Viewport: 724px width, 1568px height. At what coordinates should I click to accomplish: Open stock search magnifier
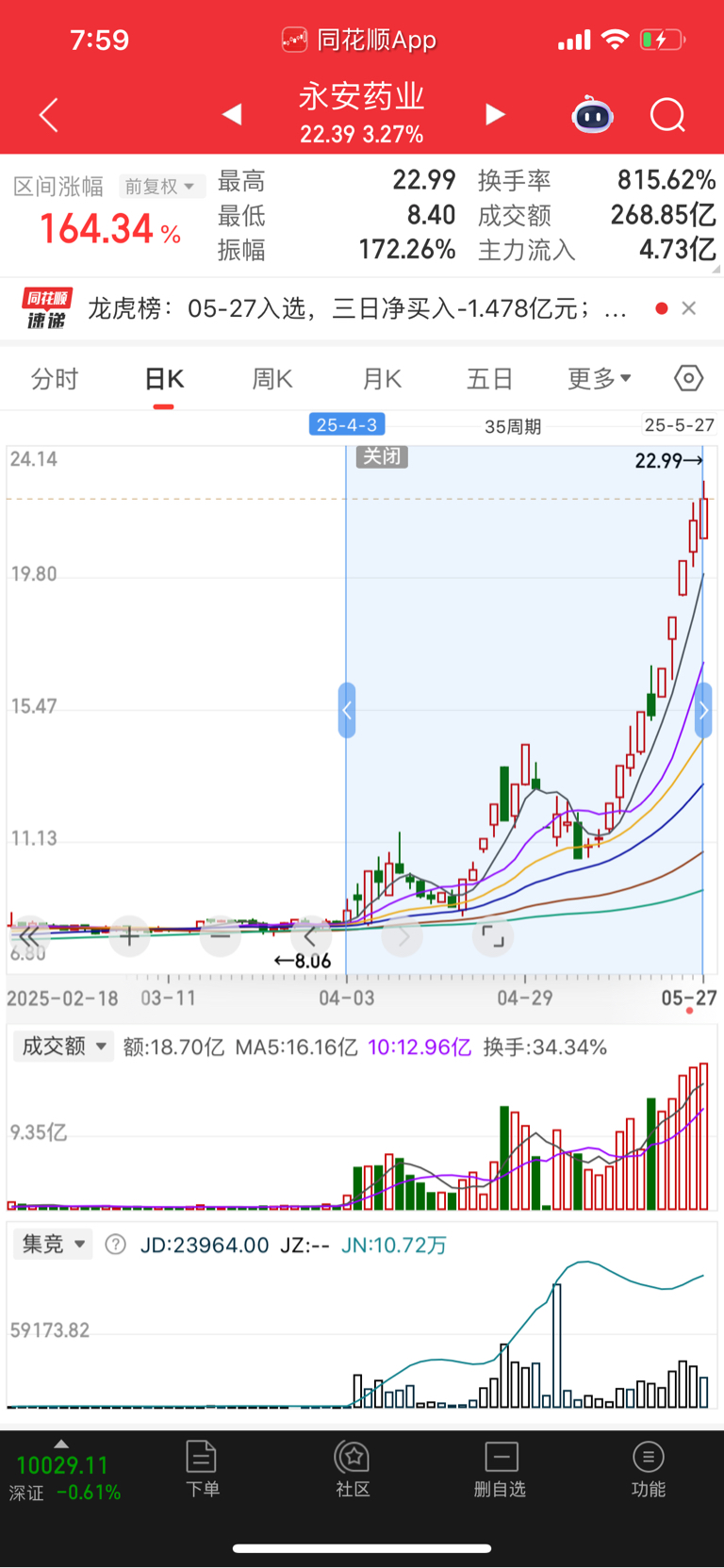click(x=667, y=115)
